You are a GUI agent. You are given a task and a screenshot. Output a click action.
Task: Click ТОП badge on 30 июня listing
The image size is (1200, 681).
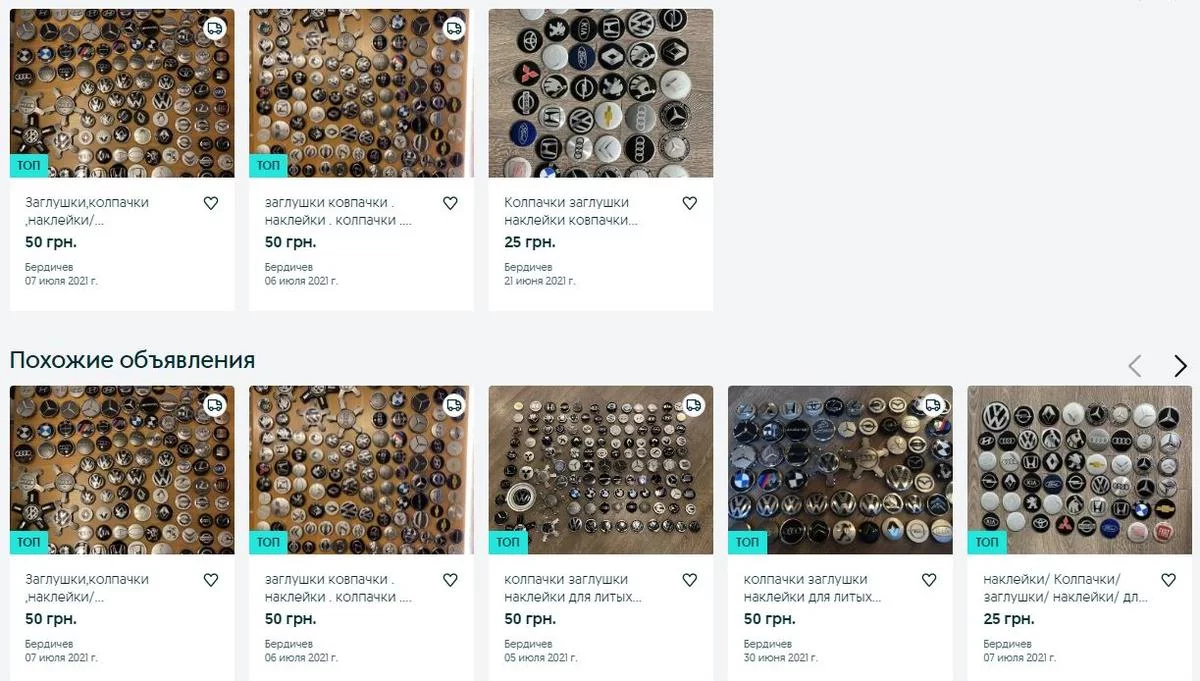[x=747, y=542]
